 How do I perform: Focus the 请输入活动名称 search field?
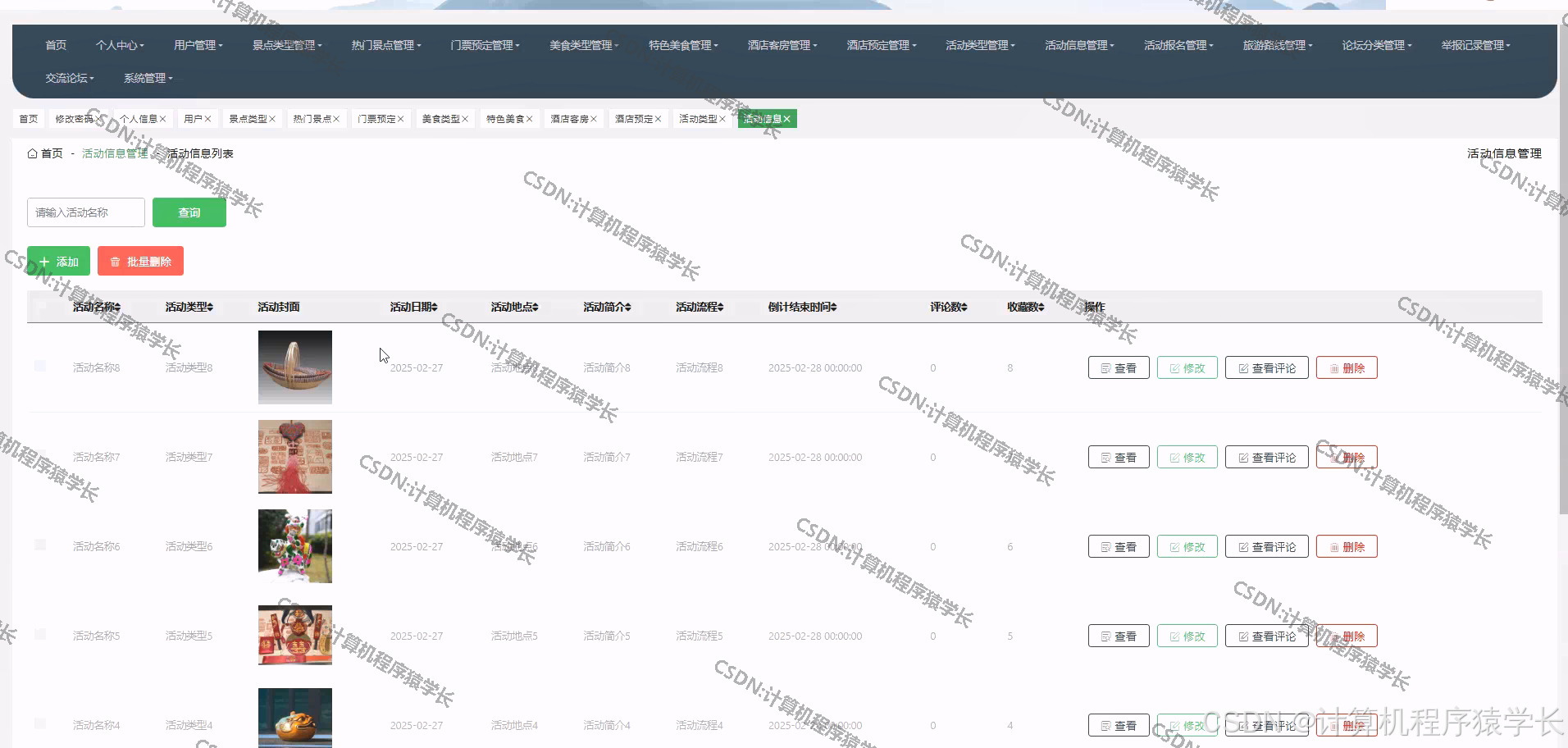tap(86, 212)
